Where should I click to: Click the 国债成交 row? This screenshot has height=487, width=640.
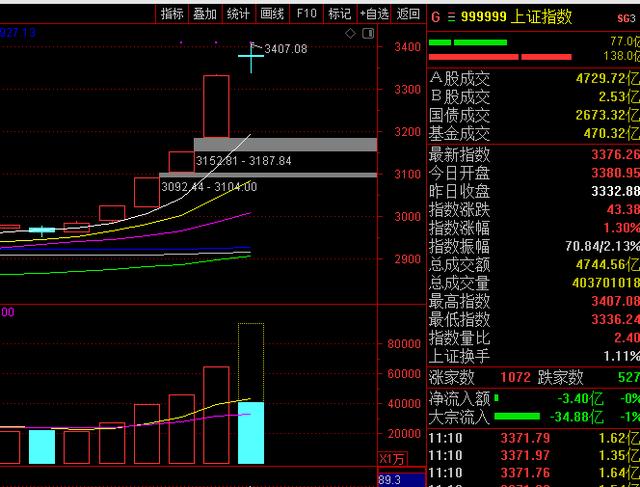pos(534,115)
